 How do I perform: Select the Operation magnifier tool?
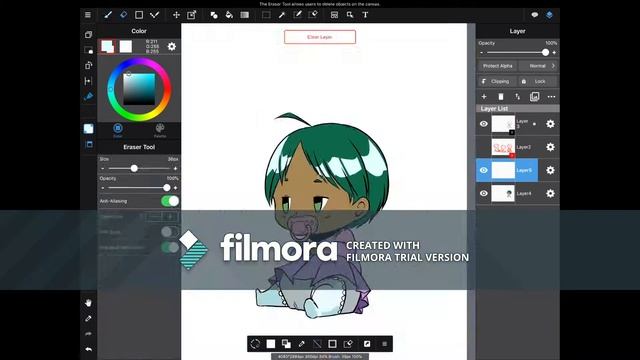click(x=350, y=15)
